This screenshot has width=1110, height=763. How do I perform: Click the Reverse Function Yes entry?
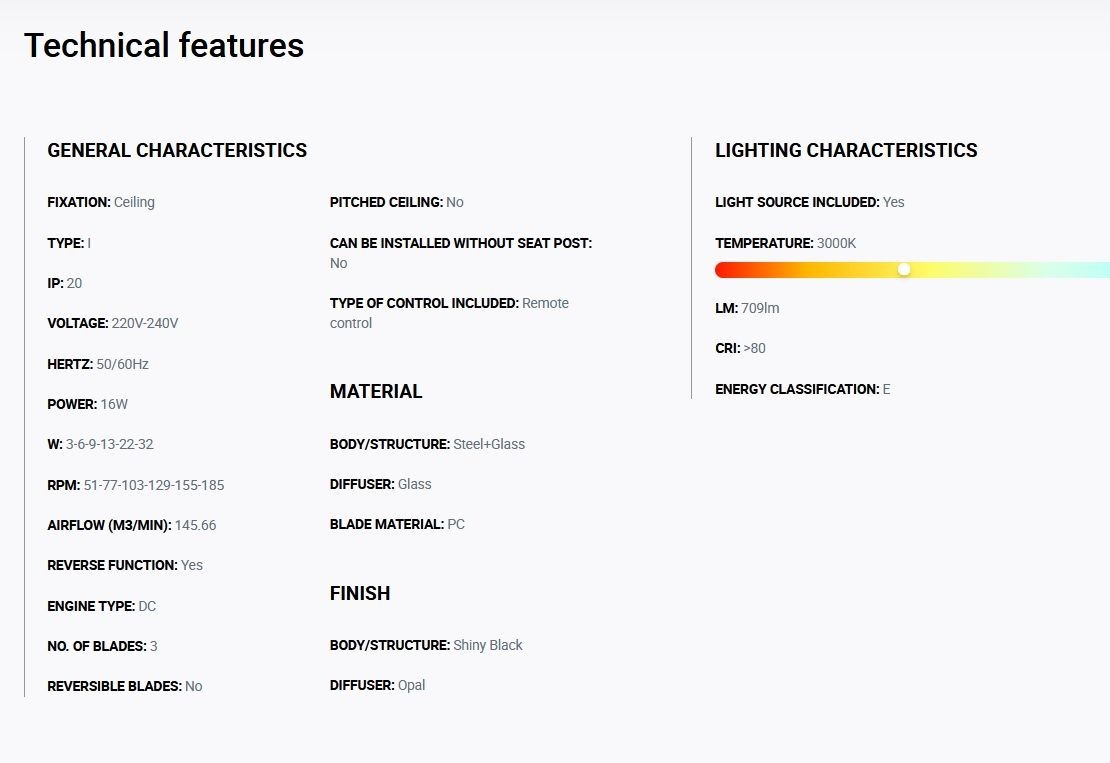125,566
